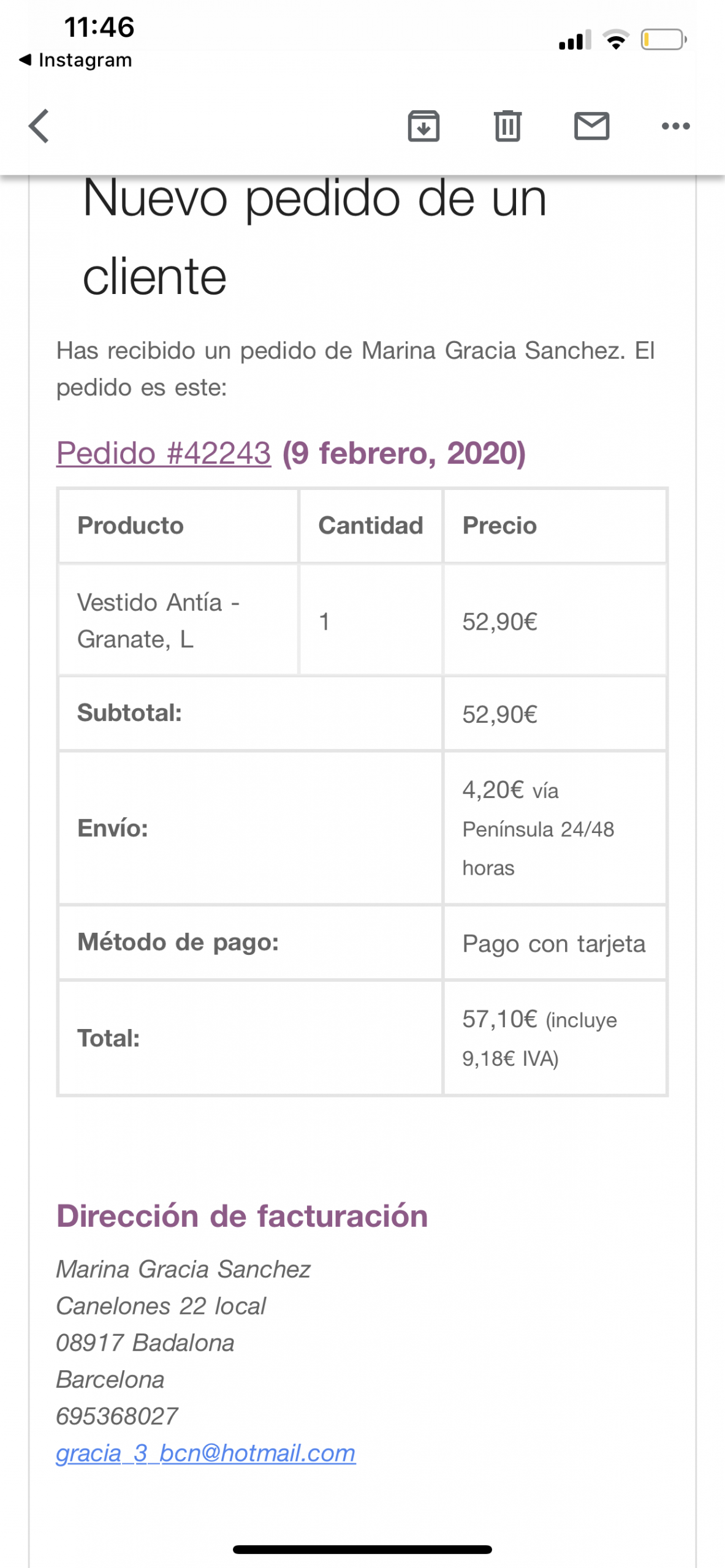This screenshot has height=1568, width=725.
Task: Tap the gracia_3_bcn@hotmail.com email link
Action: pos(205,1453)
